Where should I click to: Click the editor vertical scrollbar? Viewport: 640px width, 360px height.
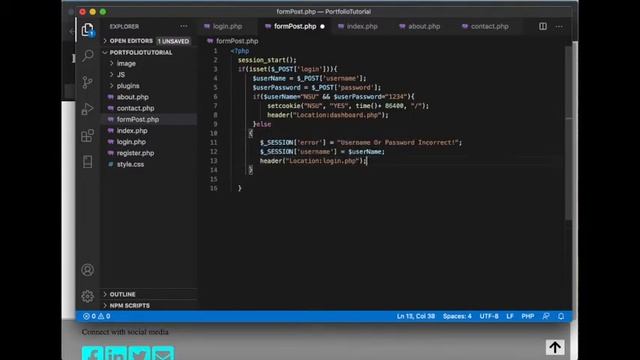click(x=569, y=133)
